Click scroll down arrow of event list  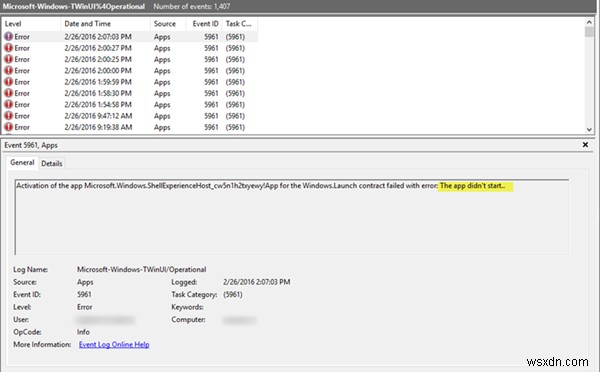(x=589, y=130)
